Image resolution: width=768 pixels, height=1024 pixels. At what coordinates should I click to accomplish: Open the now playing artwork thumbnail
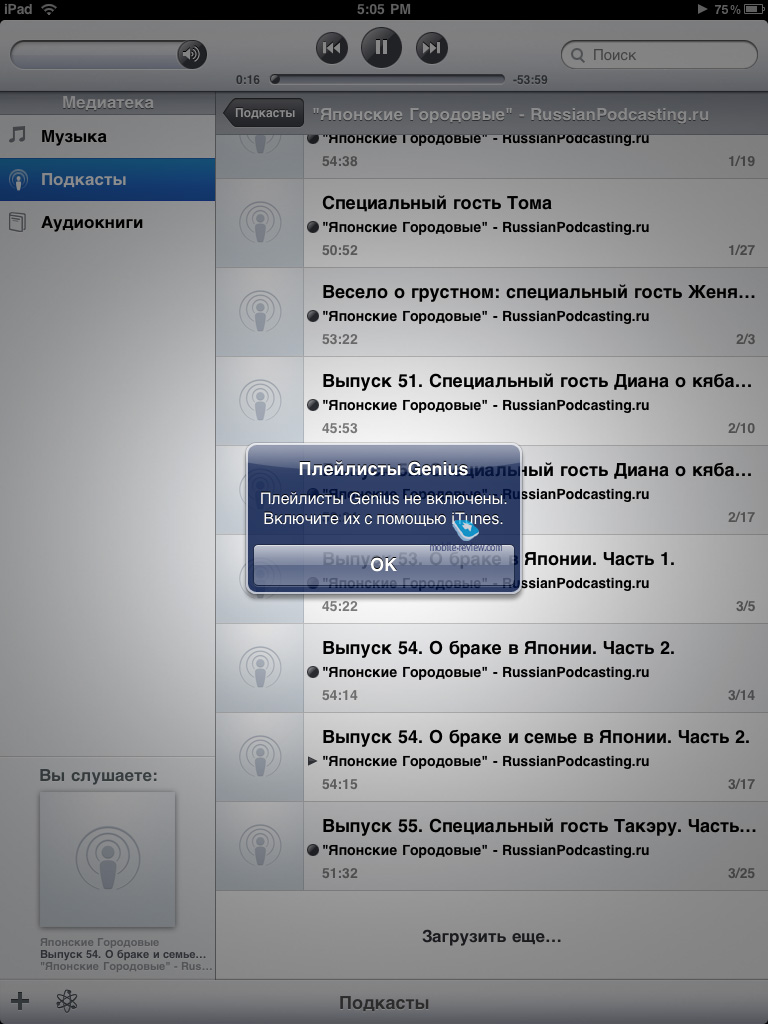pyautogui.click(x=107, y=859)
